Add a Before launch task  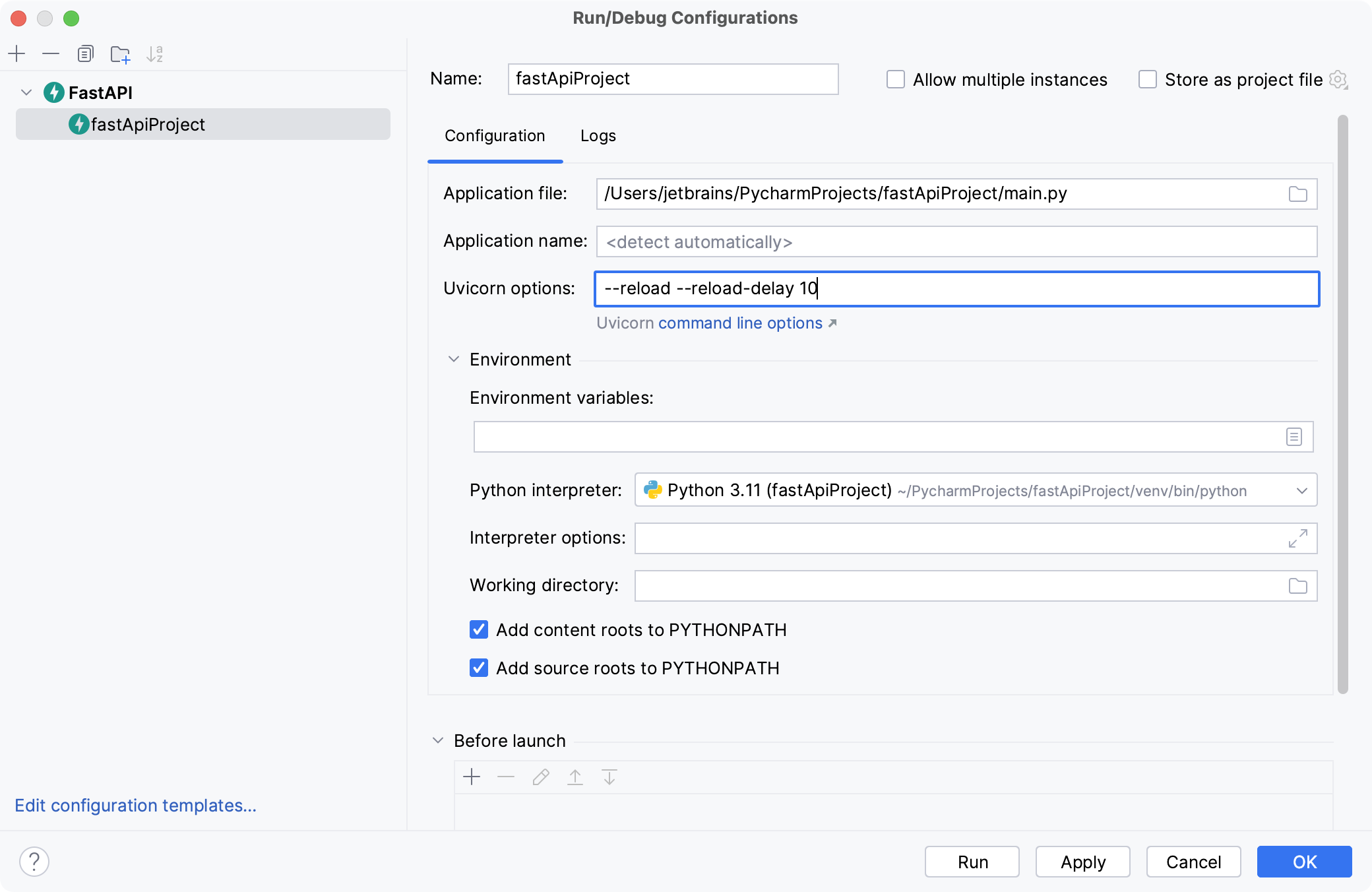[472, 777]
